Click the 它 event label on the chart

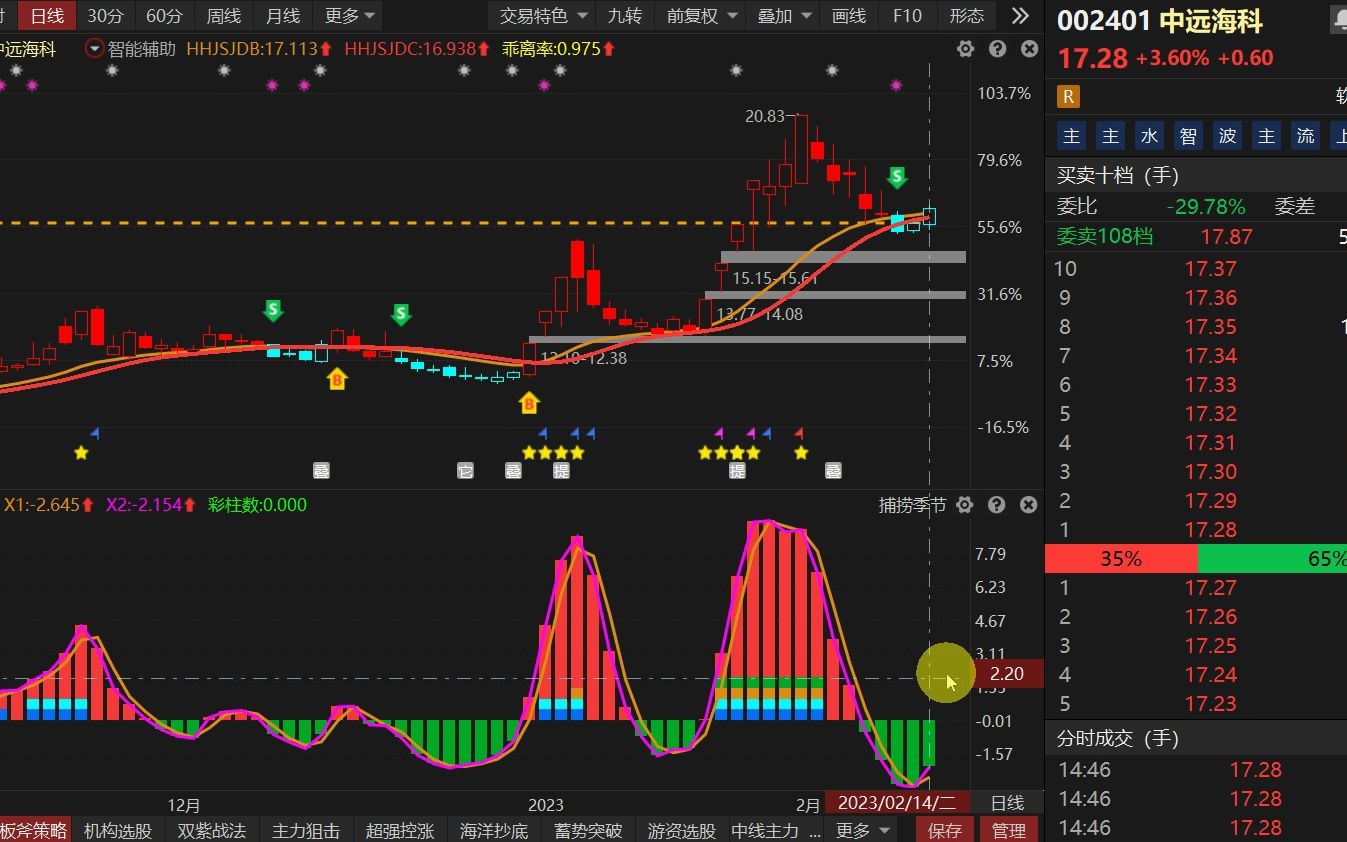point(465,471)
